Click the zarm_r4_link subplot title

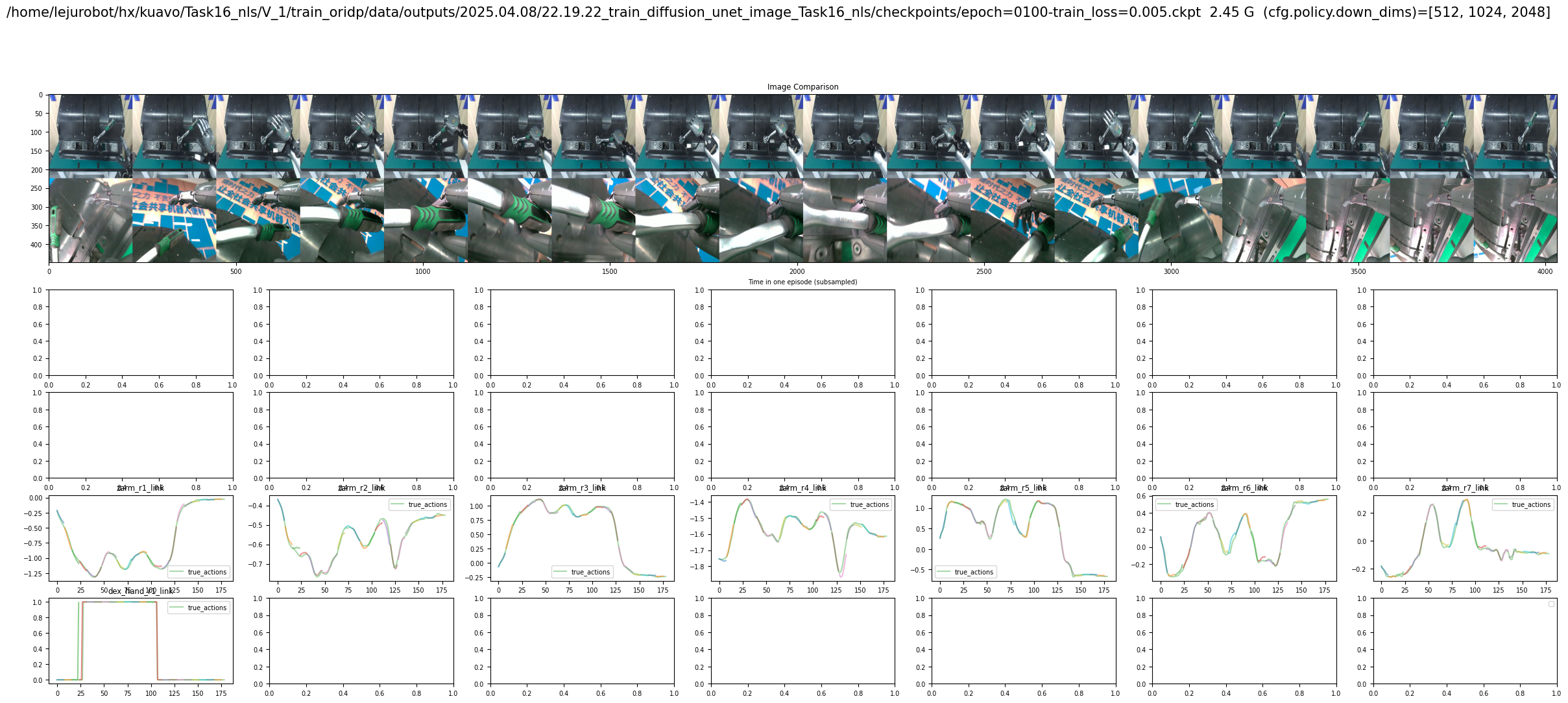click(802, 488)
